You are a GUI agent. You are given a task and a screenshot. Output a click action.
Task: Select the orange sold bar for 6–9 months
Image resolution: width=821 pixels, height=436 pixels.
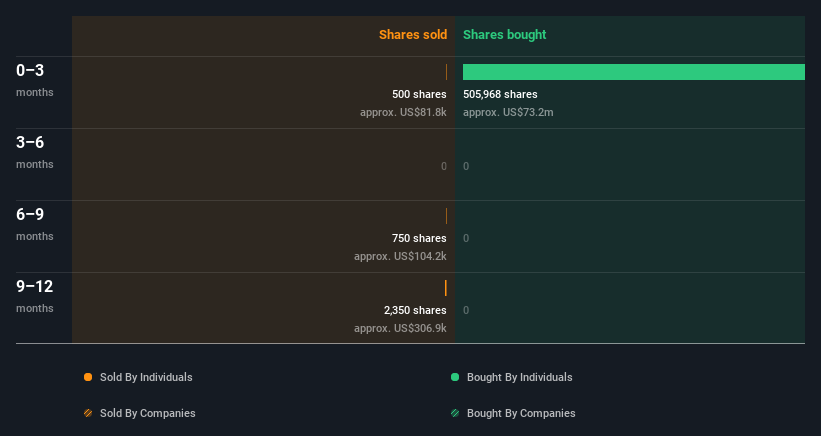pyautogui.click(x=446, y=216)
